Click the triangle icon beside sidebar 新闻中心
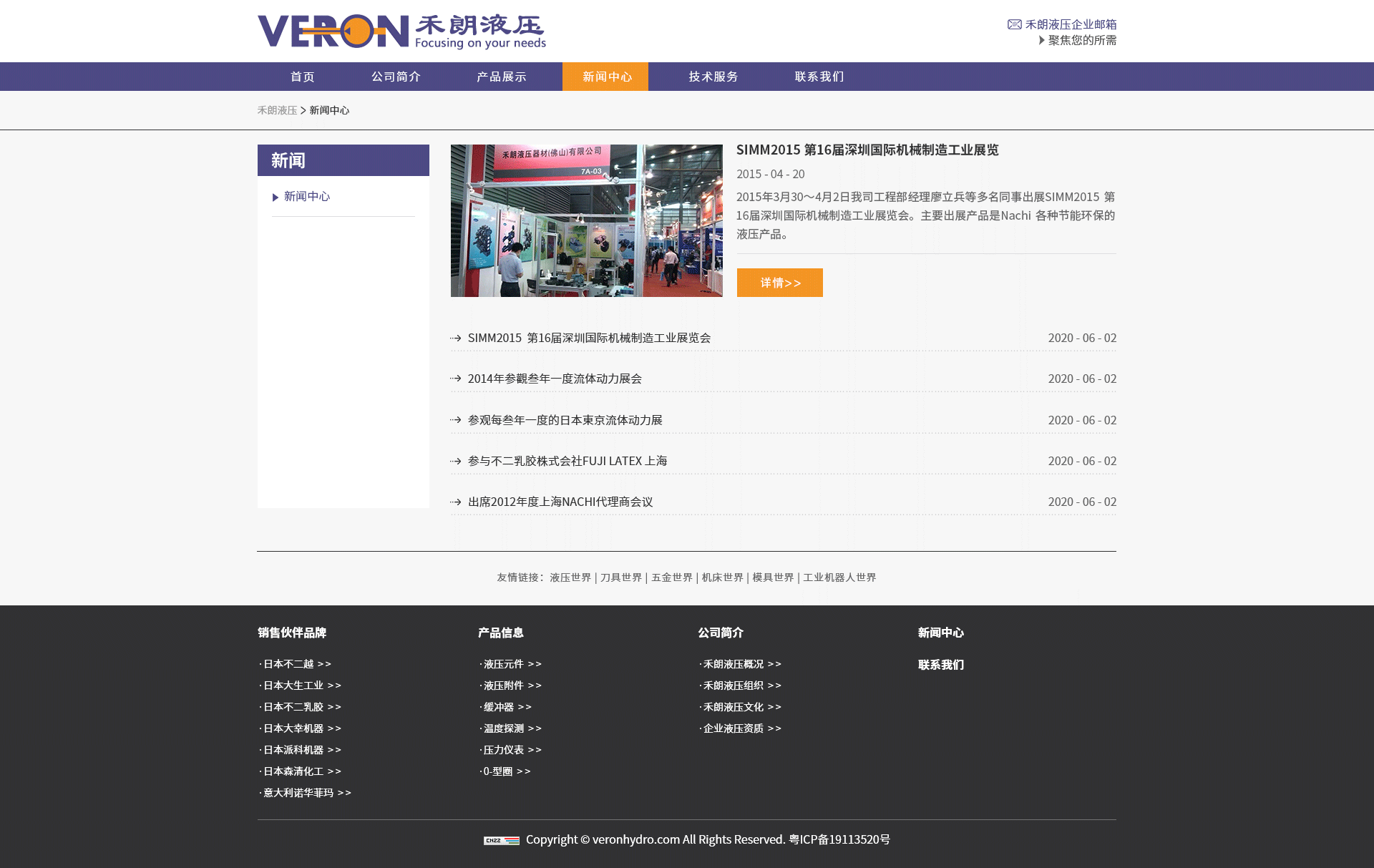1374x868 pixels. [x=276, y=198]
